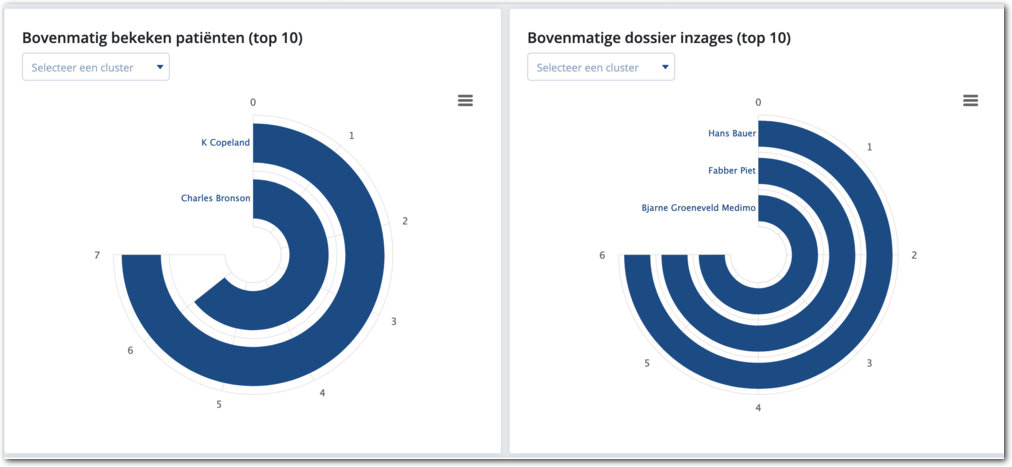Click the Bovenmatige dossier inzages chart title
The width and height of the screenshot is (1012, 467).
[x=658, y=38]
